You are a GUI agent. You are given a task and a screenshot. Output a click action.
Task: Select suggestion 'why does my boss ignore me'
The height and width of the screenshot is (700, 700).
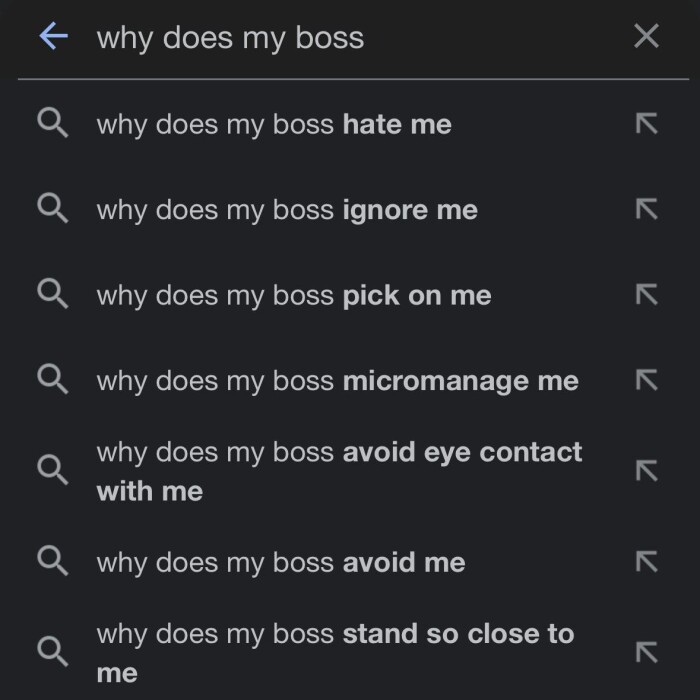[x=287, y=210]
